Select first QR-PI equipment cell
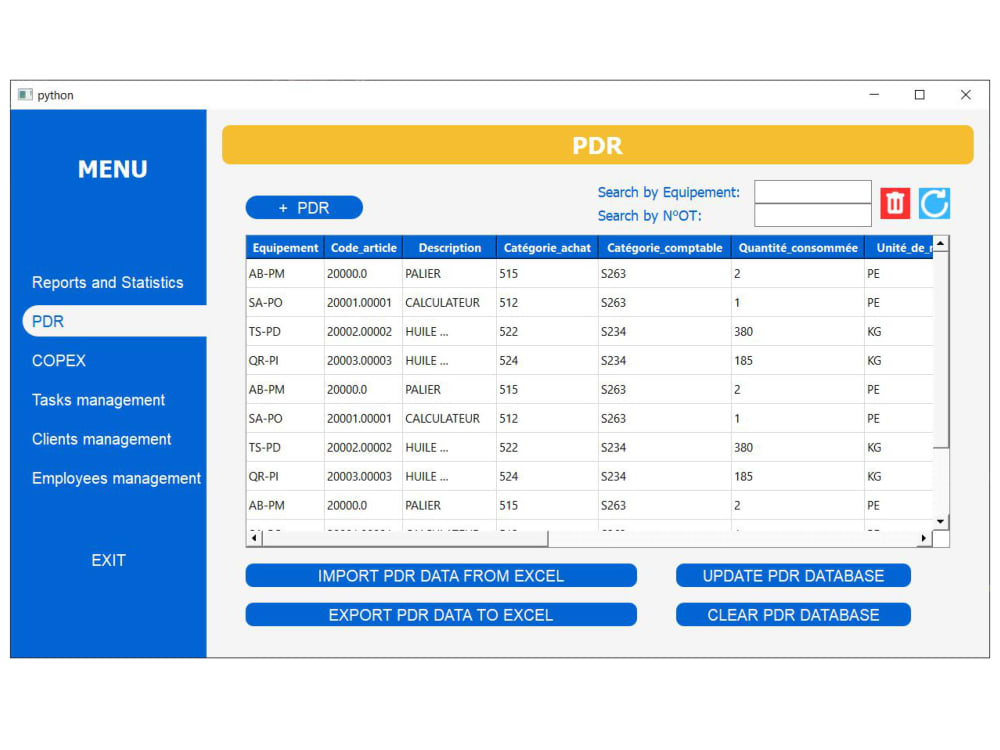The width and height of the screenshot is (1000, 750). tap(285, 360)
